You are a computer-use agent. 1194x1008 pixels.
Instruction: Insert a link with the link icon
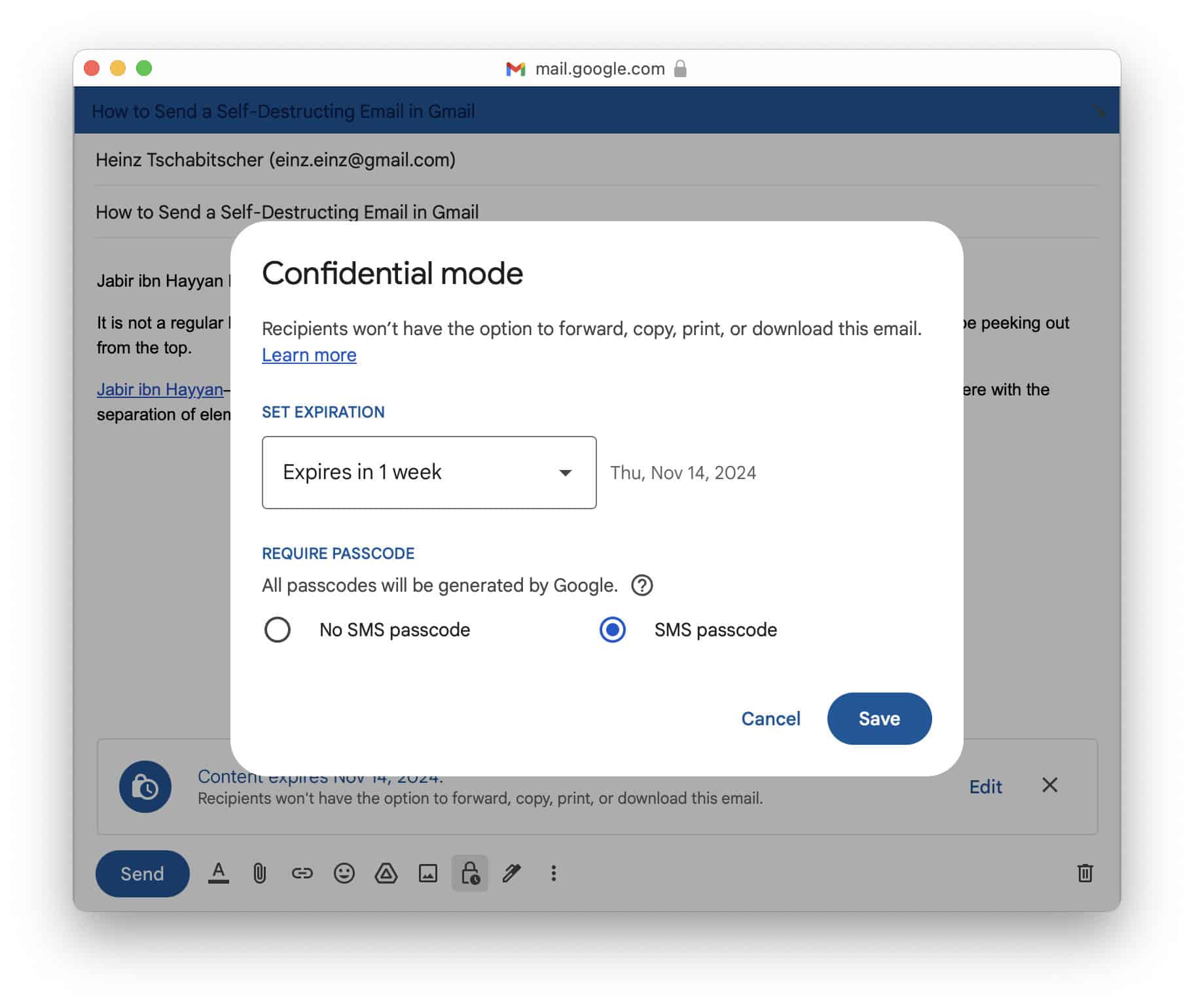pos(302,873)
